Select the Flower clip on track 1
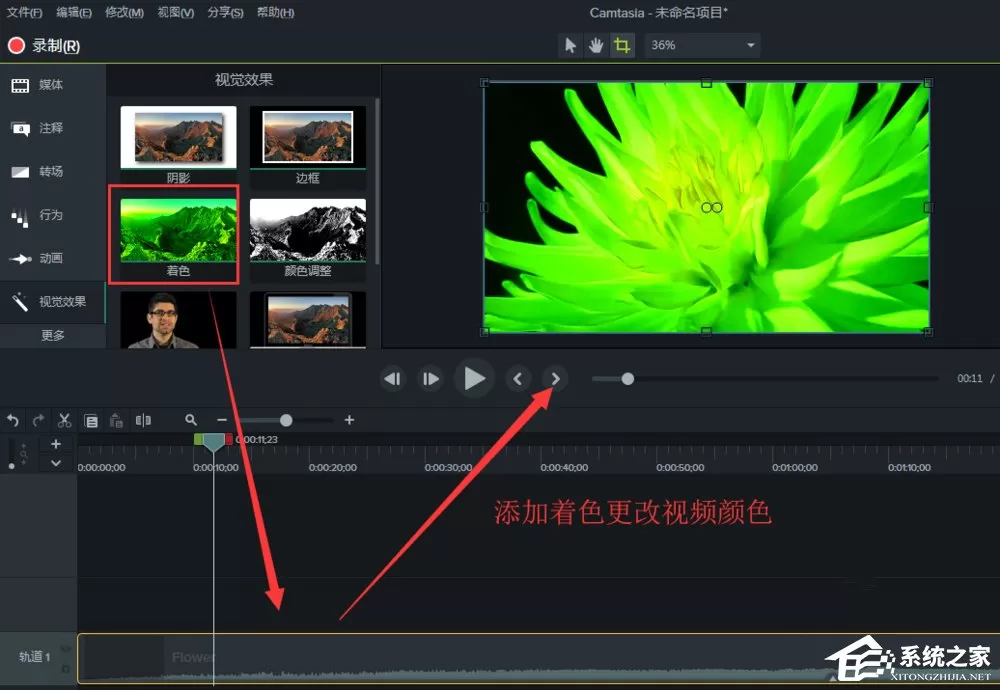The width and height of the screenshot is (1000, 690). coord(539,659)
